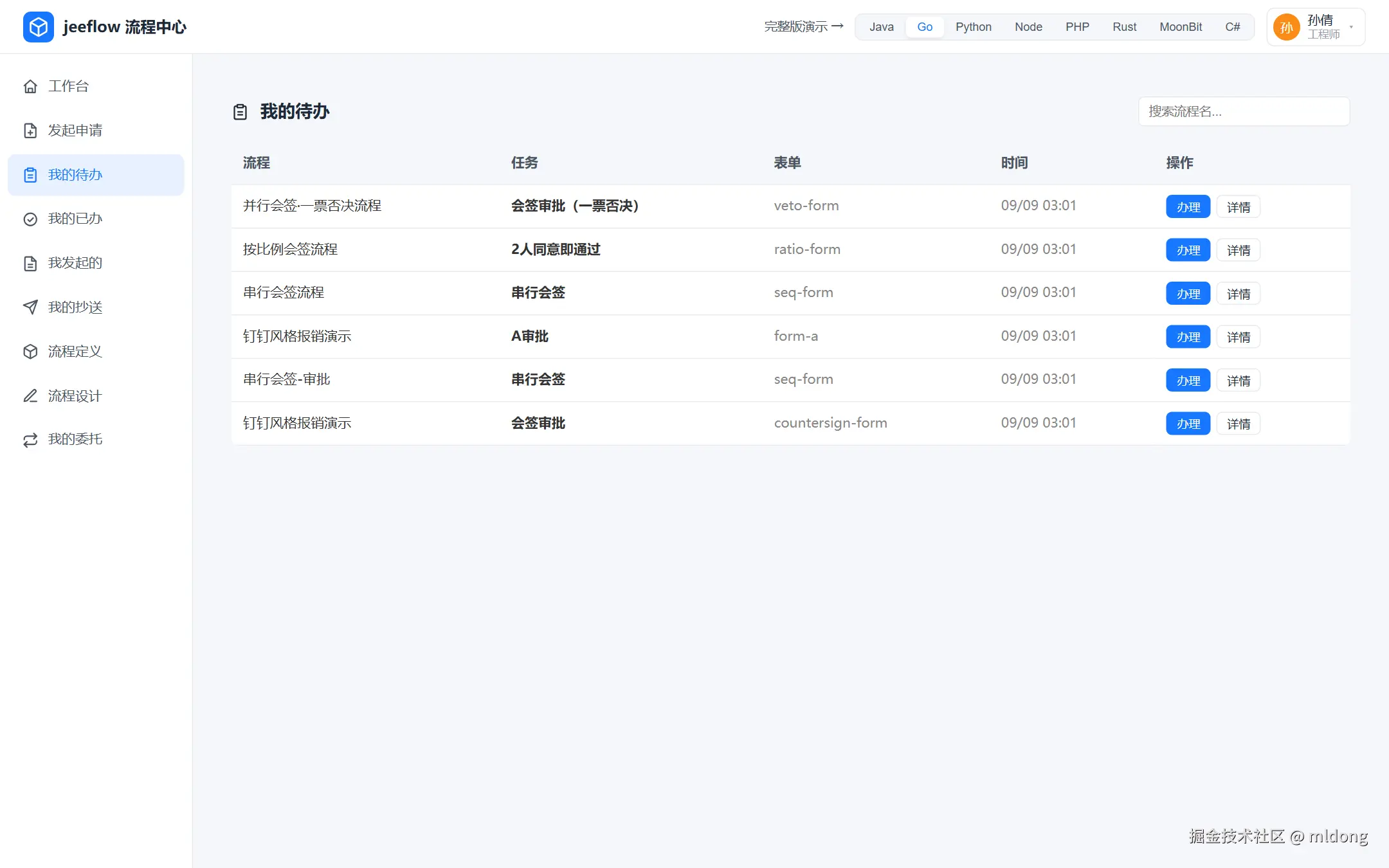Click the home icon beside 工作台
The height and width of the screenshot is (868, 1389).
pos(30,86)
